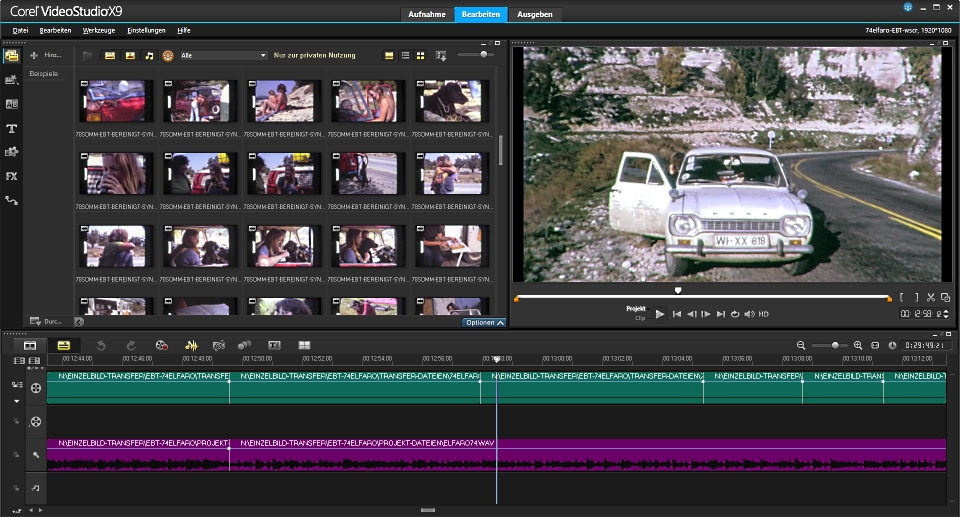
Task: Open the FX filter panel
Action: pos(12,176)
